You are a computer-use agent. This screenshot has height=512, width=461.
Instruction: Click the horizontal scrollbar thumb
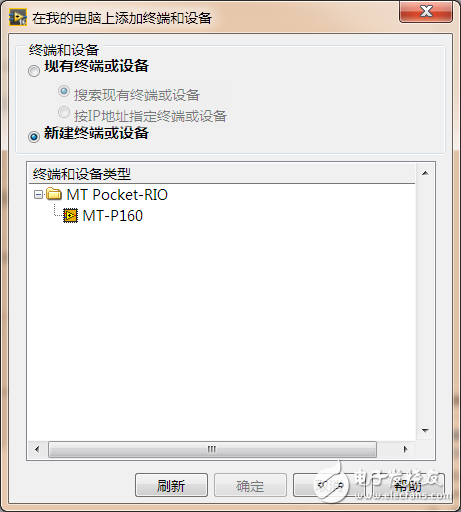[x=212, y=449]
